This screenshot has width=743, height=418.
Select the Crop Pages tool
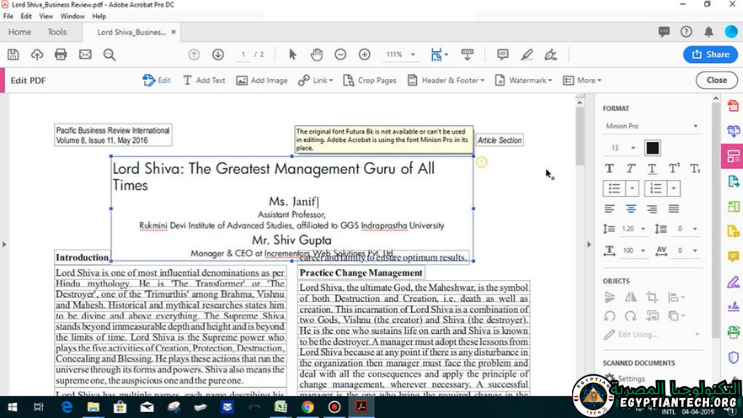[x=369, y=80]
